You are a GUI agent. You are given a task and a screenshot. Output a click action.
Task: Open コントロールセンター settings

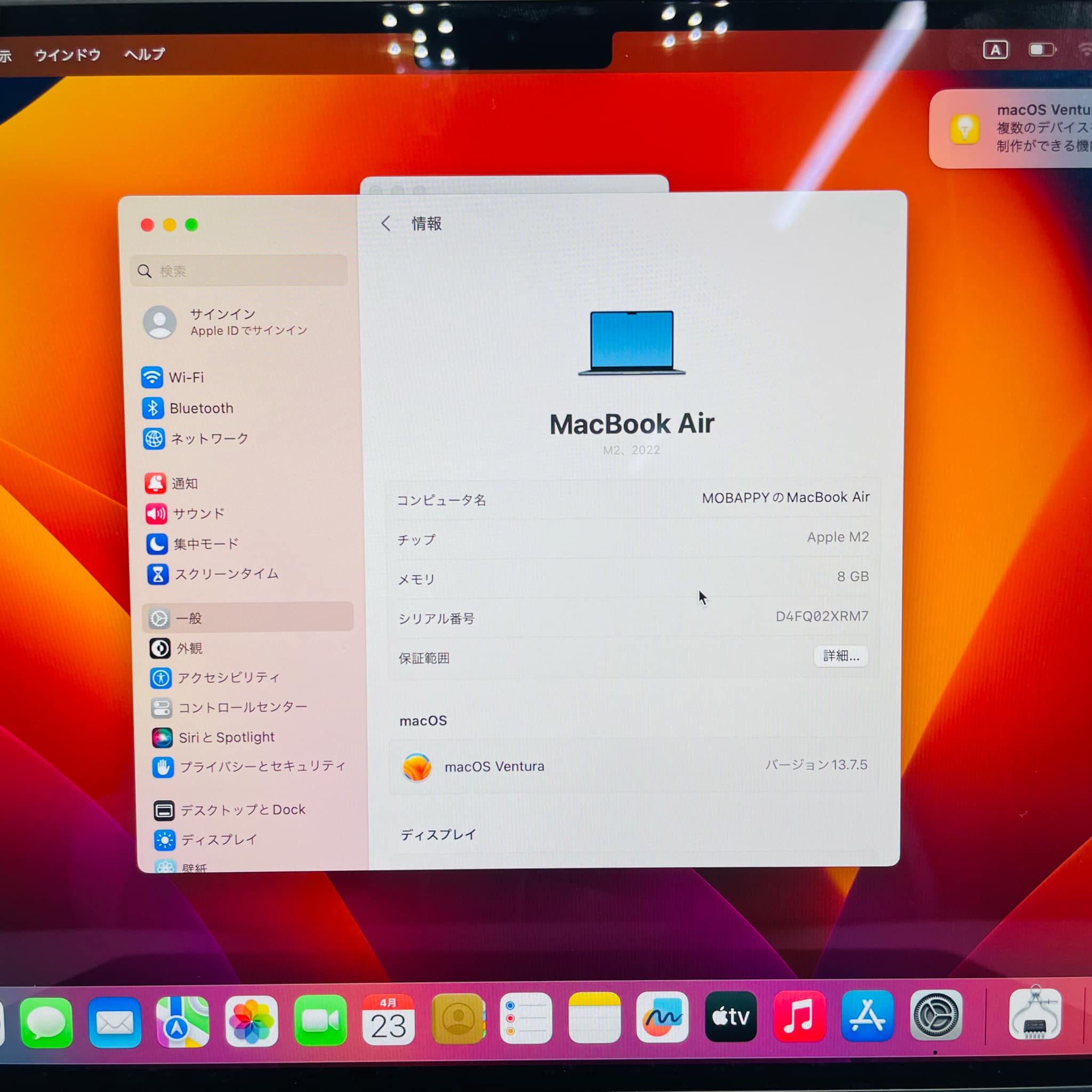click(x=243, y=708)
